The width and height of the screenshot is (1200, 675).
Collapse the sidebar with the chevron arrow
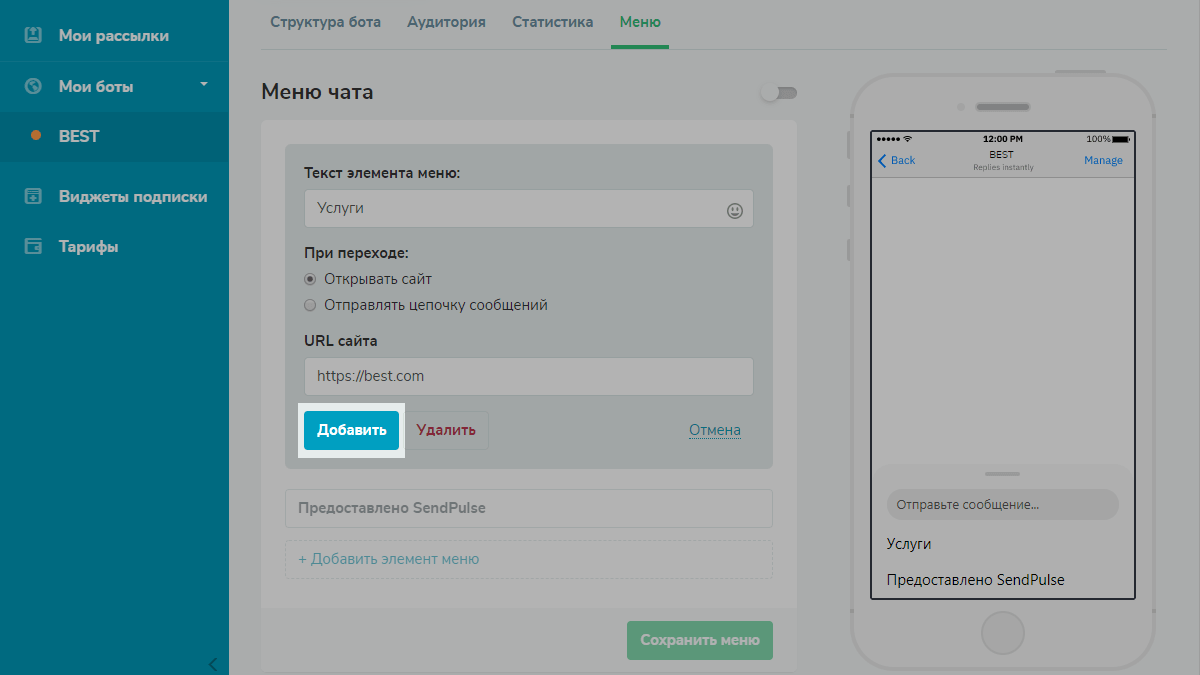pos(212,664)
